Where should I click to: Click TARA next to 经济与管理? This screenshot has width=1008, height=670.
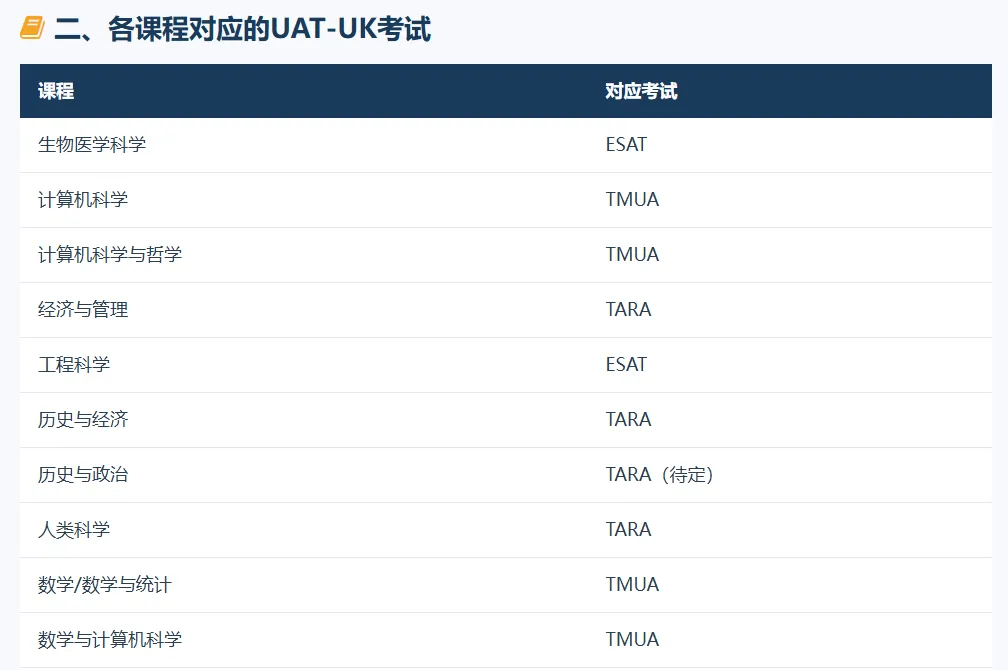(x=628, y=310)
